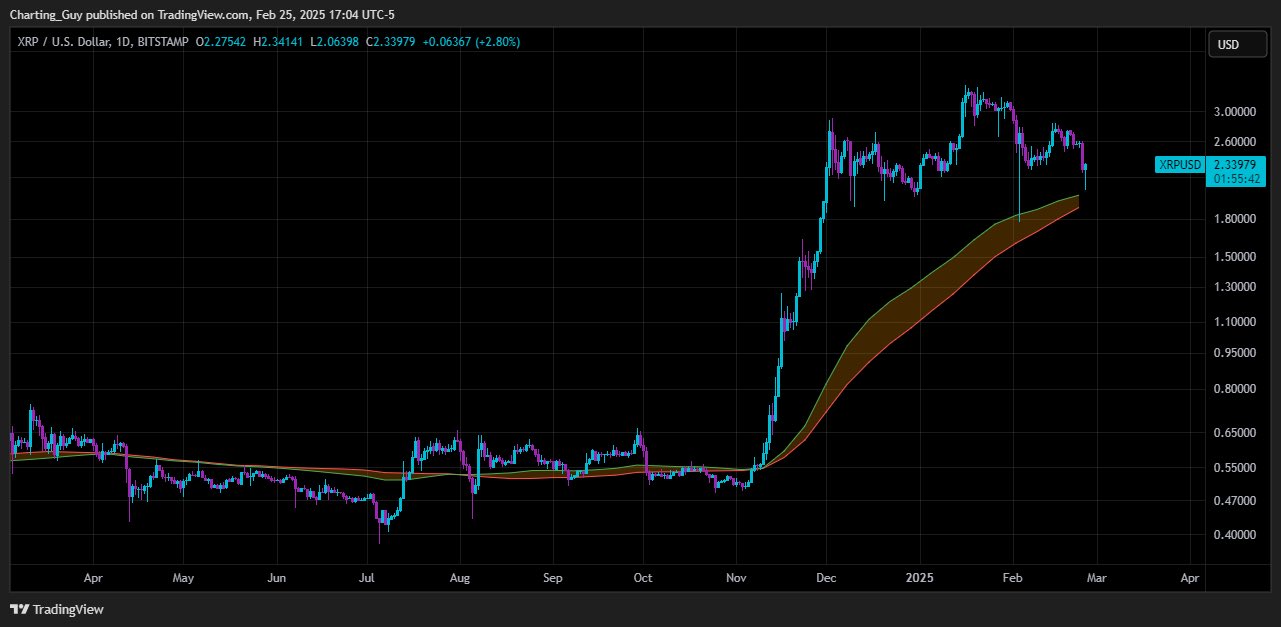The width and height of the screenshot is (1281, 627).
Task: Click the +0.06367 (+2.80%) change text
Action: [471, 42]
